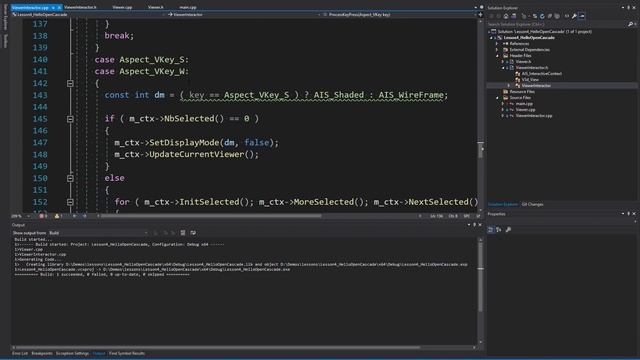The height and width of the screenshot is (360, 640).
Task: Switch views icon in Solution Explorer toolbar
Action: coord(514,16)
